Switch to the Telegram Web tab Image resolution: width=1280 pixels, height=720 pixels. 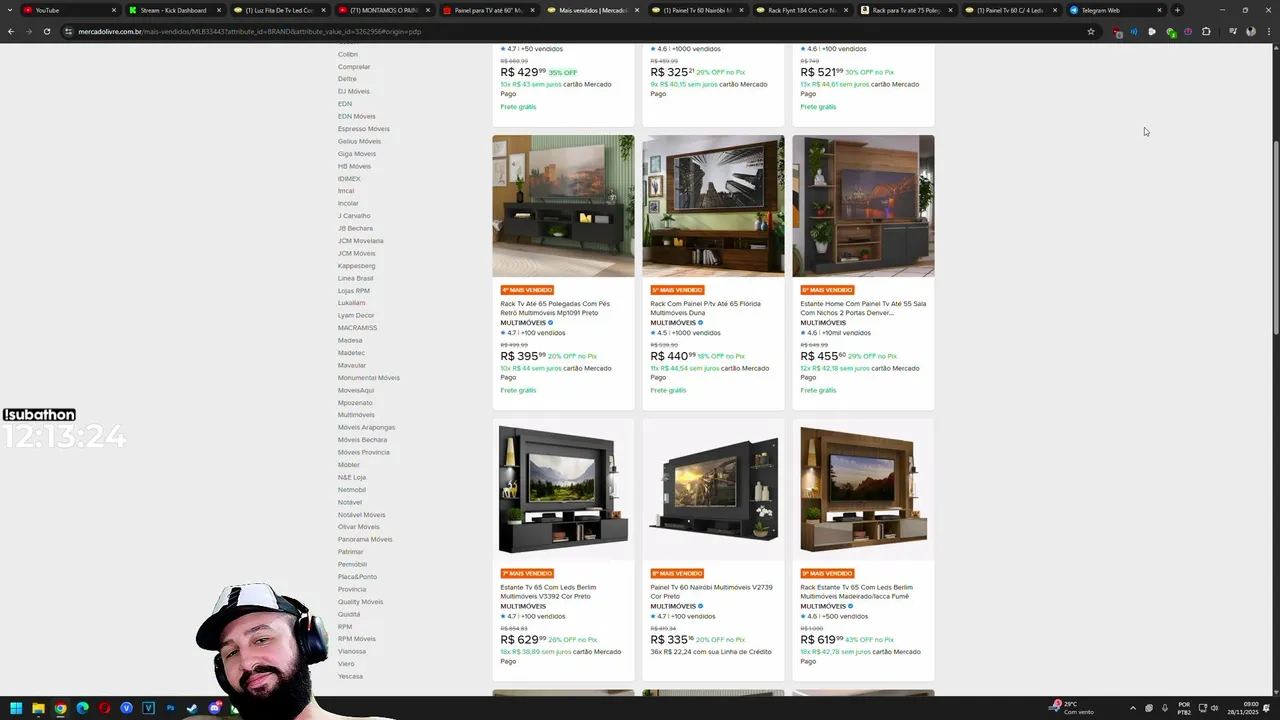pyautogui.click(x=1114, y=10)
